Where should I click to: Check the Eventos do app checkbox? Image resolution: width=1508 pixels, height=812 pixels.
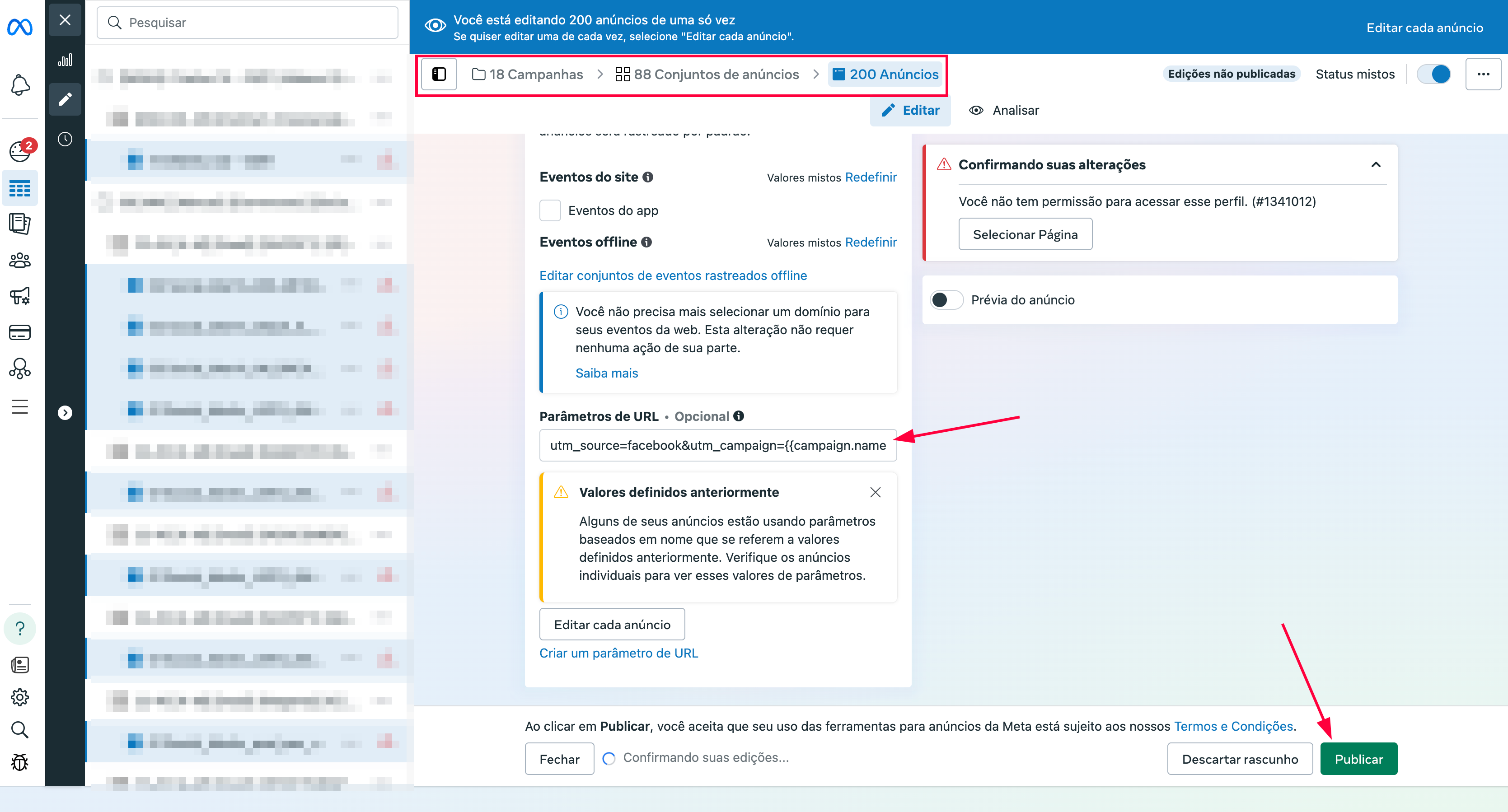pos(550,210)
